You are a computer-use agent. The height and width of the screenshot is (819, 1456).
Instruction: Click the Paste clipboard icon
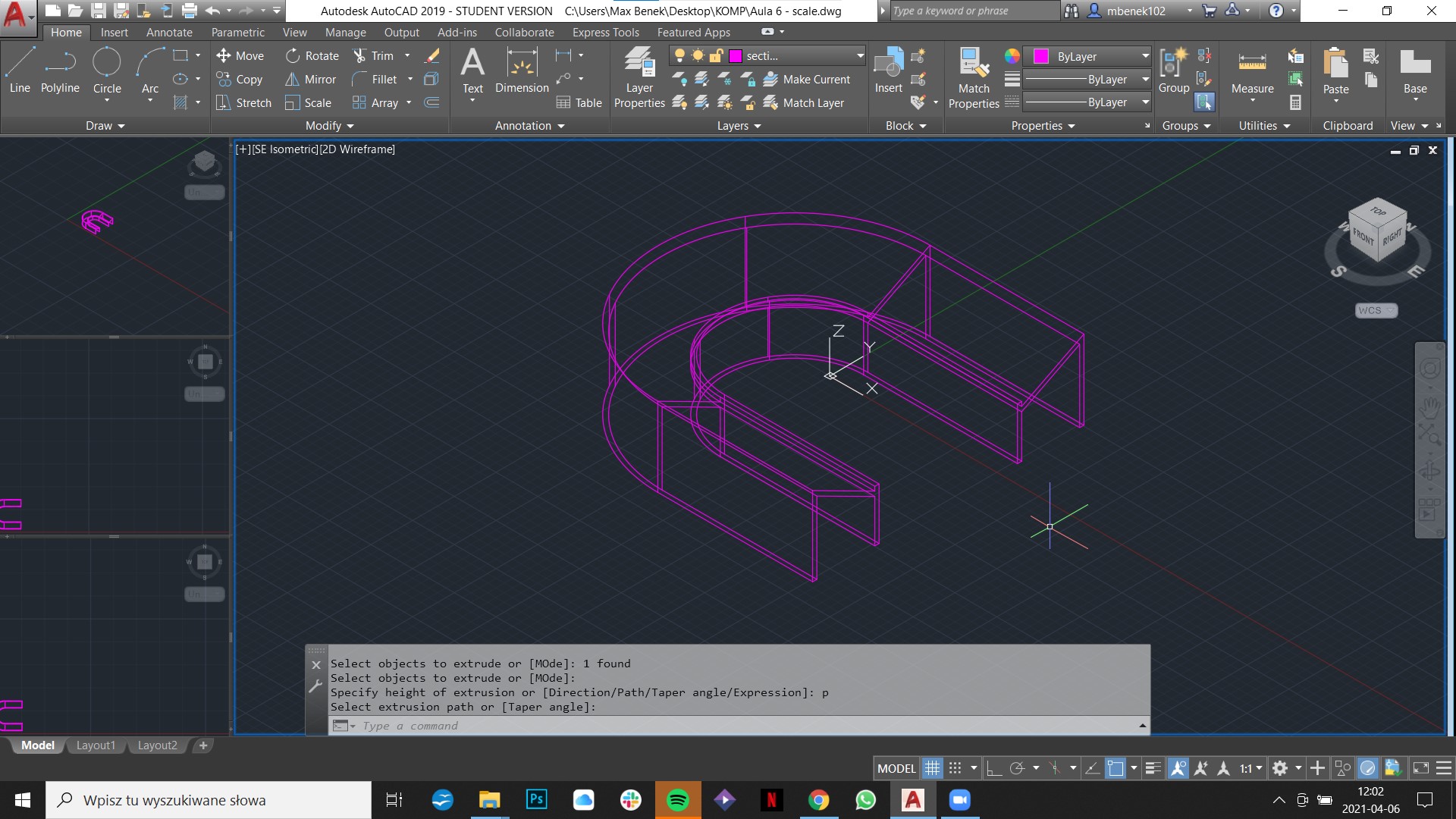1335,62
